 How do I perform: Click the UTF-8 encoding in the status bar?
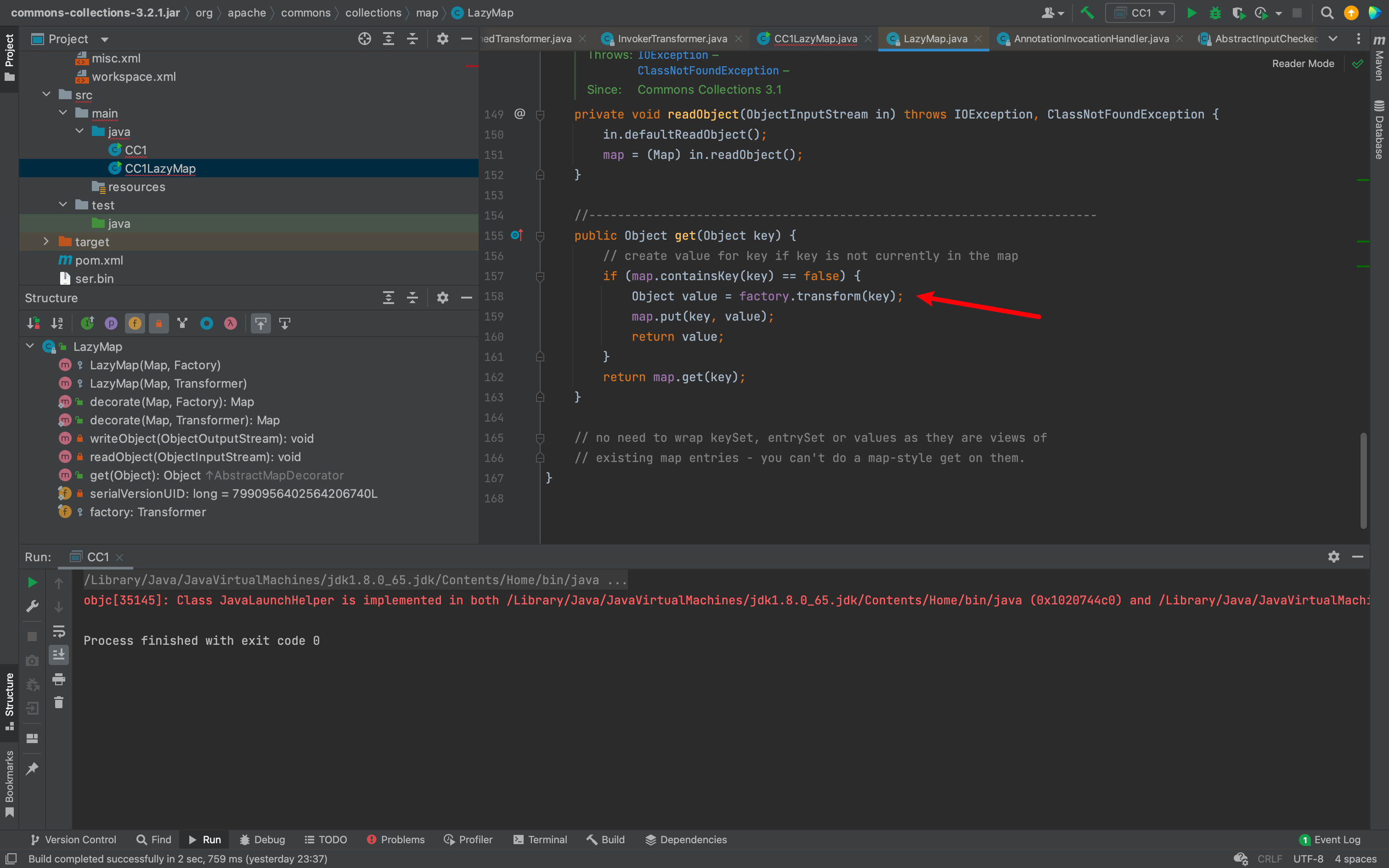(x=1308, y=859)
